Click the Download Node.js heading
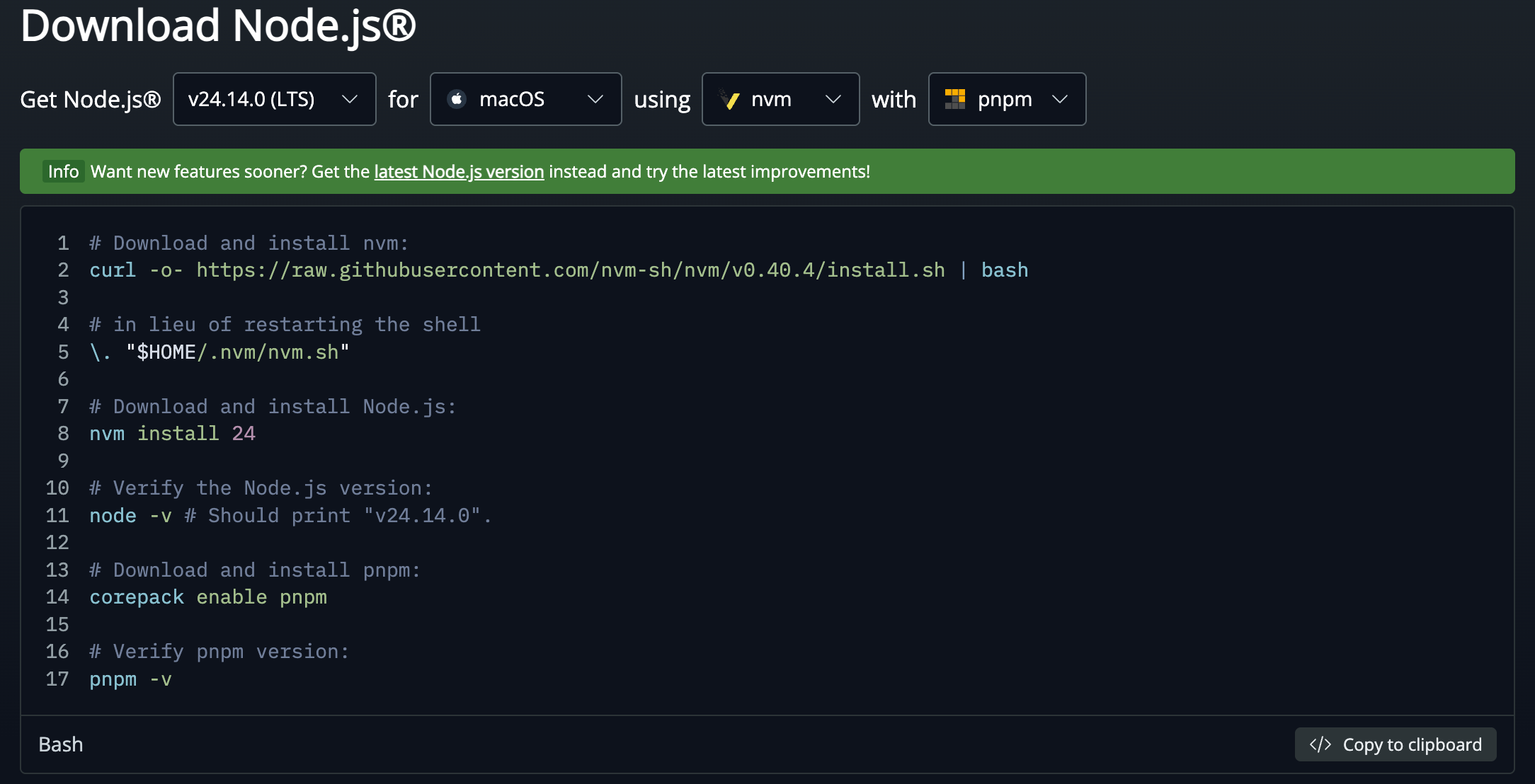1535x784 pixels. [x=218, y=25]
